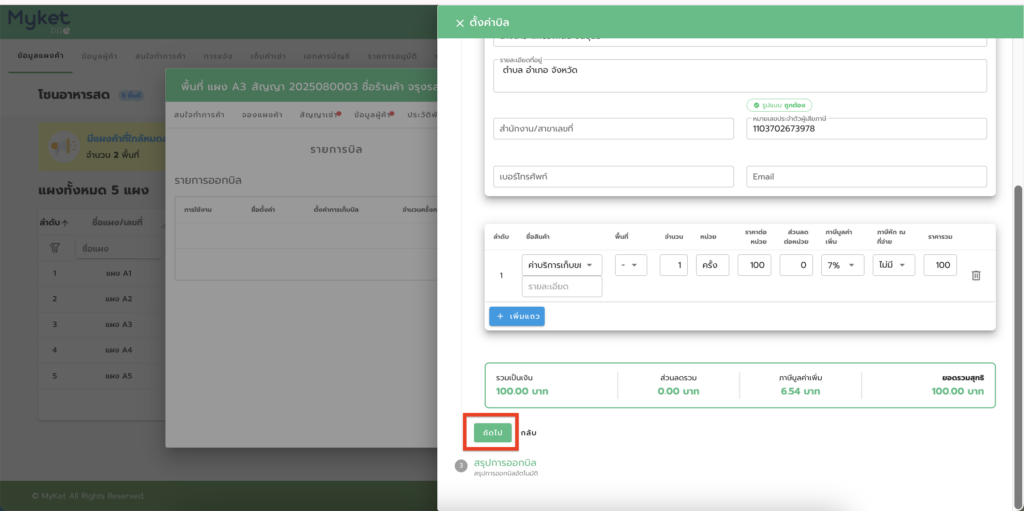
Task: Click the จำนวน quantity field showing 1
Action: [673, 265]
